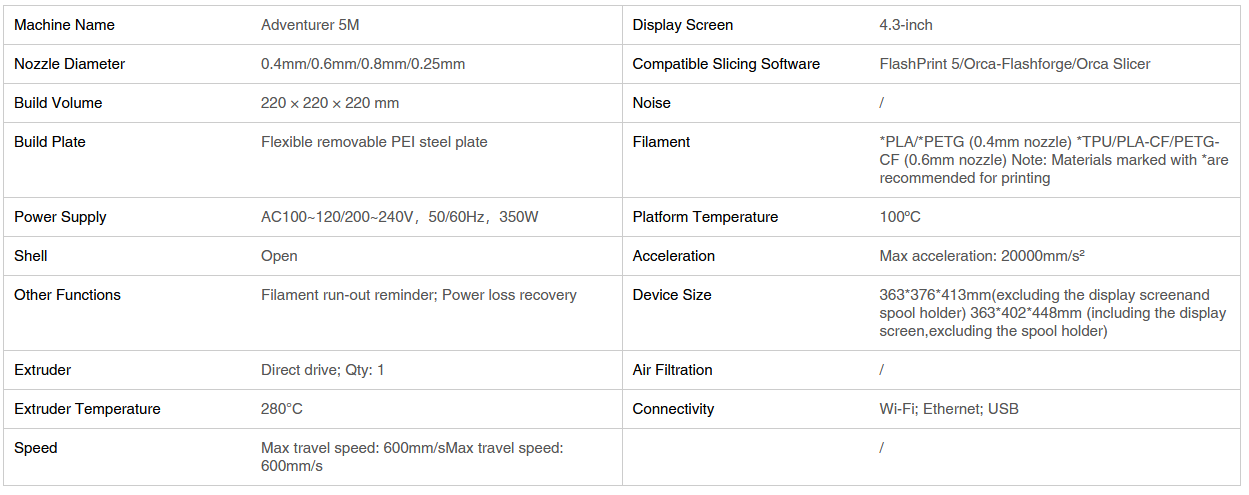This screenshot has height=495, width=1249.
Task: Select Flexible removable PEI steel plate text
Action: 374,142
